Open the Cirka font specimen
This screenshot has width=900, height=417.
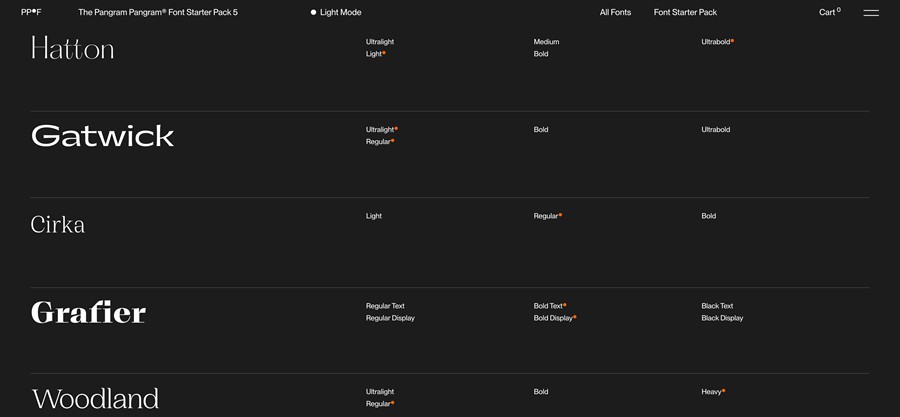tap(58, 224)
